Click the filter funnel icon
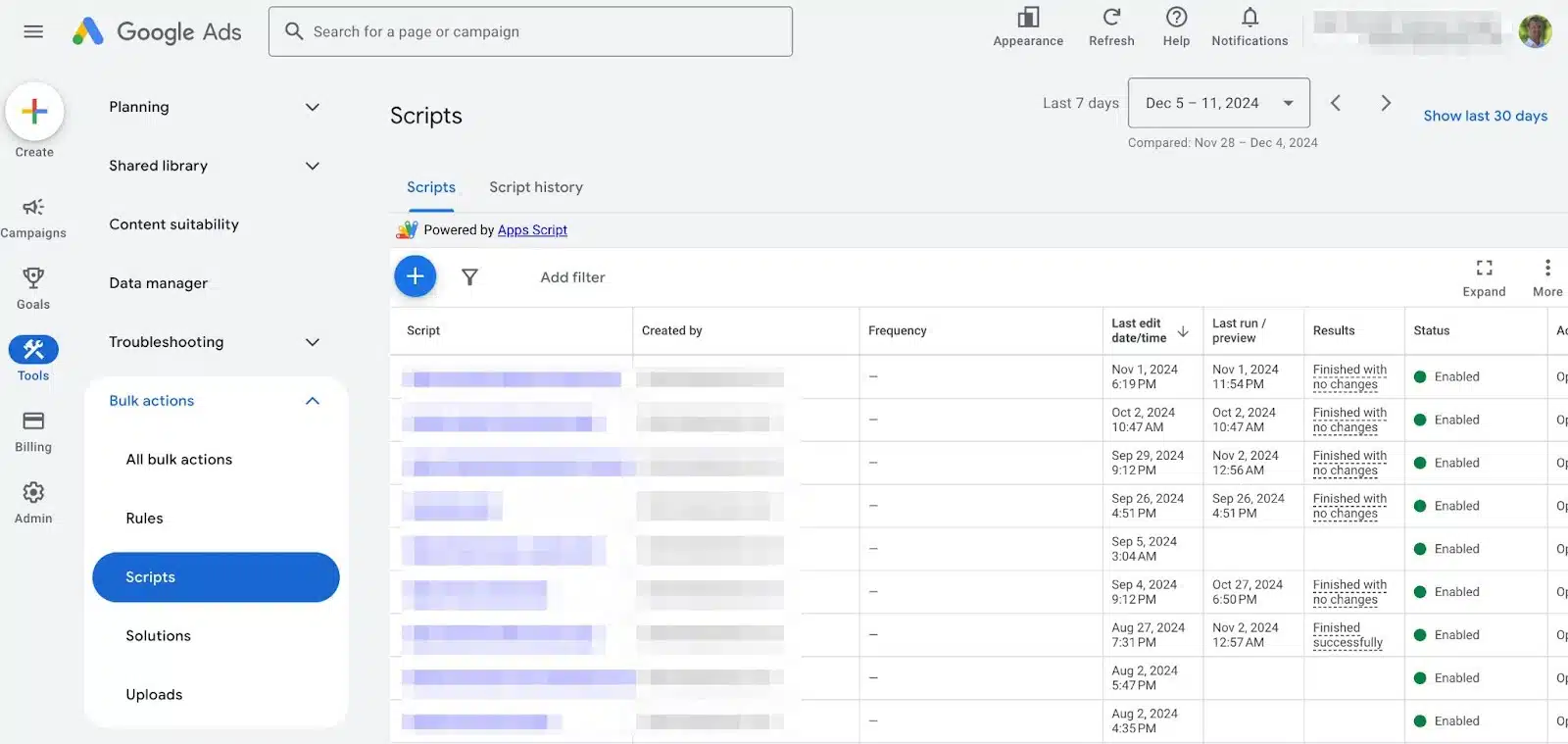This screenshot has height=744, width=1568. tap(470, 277)
